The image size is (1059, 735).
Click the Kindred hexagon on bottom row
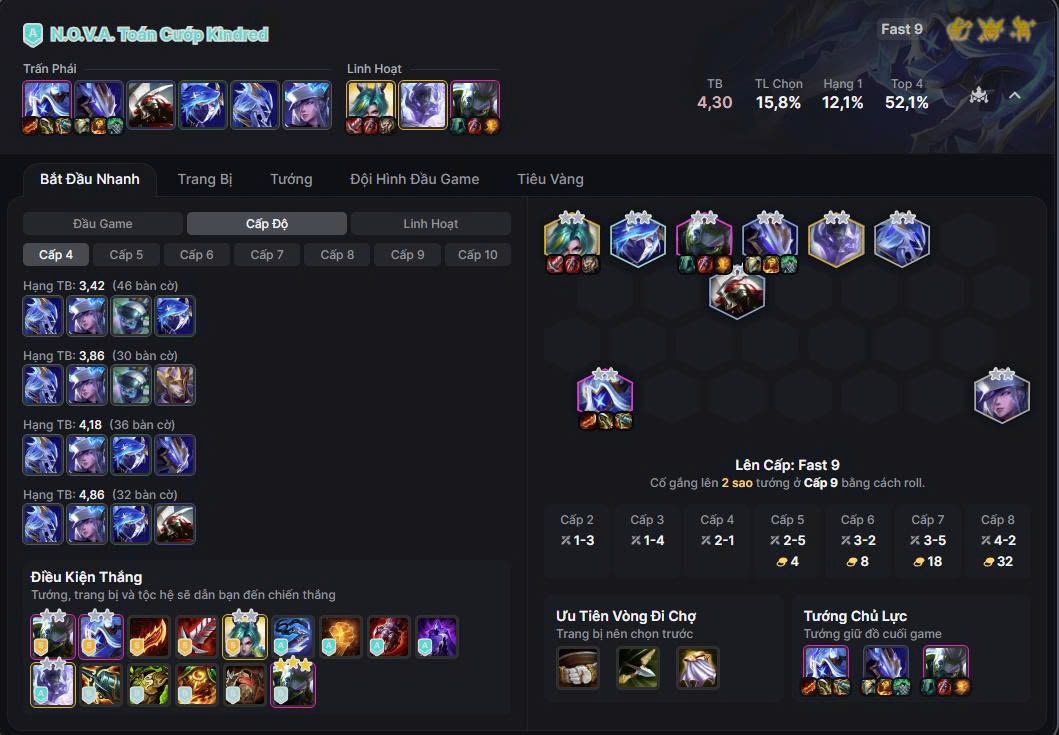click(605, 395)
